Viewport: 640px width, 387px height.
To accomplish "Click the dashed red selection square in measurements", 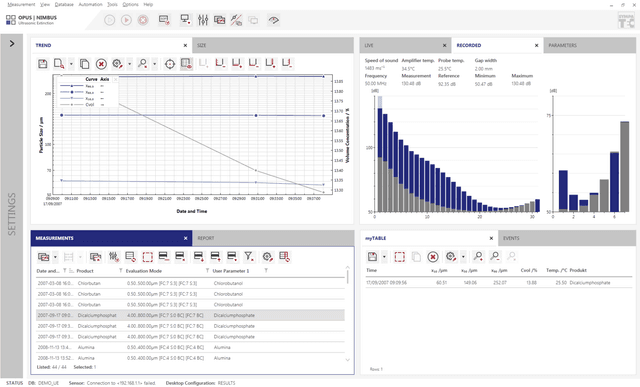I will 147,257.
